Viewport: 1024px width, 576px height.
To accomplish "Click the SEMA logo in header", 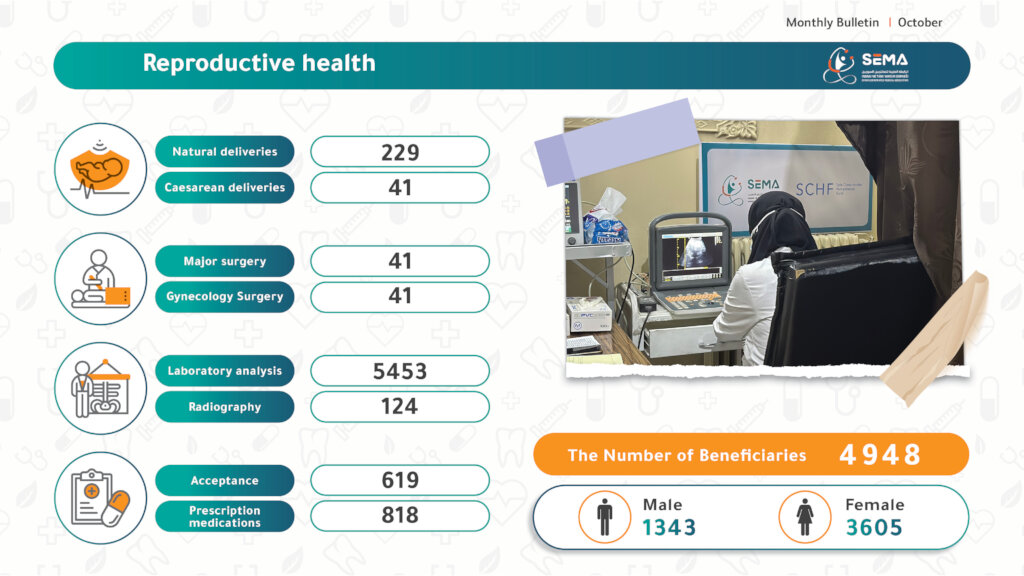I will (866, 66).
